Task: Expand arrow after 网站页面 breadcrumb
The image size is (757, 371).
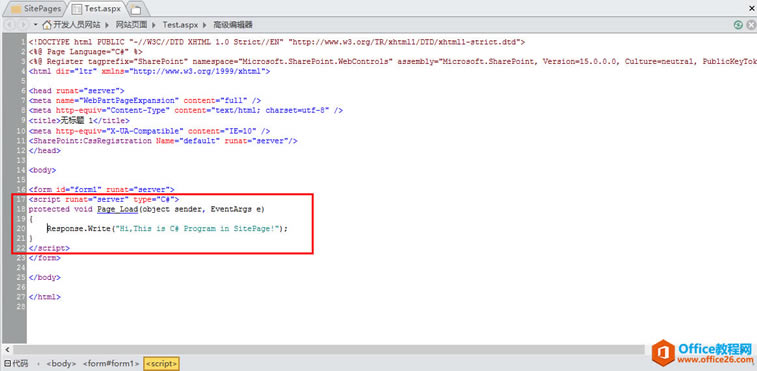Action: (x=154, y=25)
